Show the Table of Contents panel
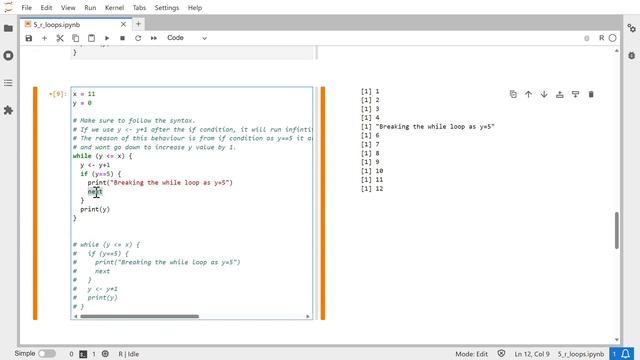 coord(8,83)
